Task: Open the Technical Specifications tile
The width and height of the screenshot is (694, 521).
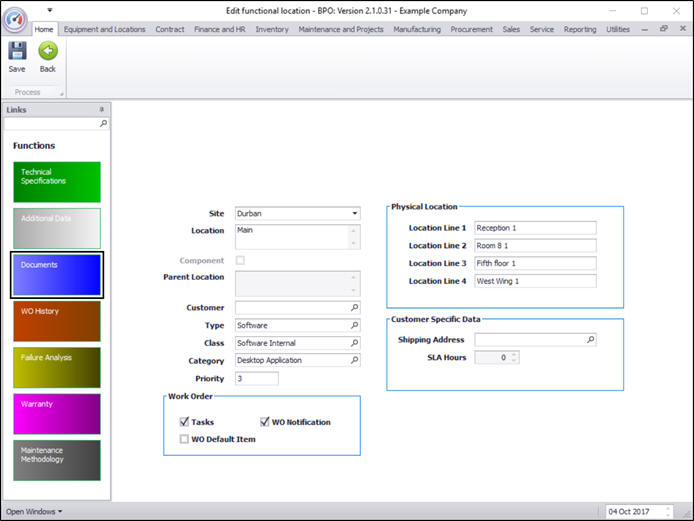Action: coord(57,182)
